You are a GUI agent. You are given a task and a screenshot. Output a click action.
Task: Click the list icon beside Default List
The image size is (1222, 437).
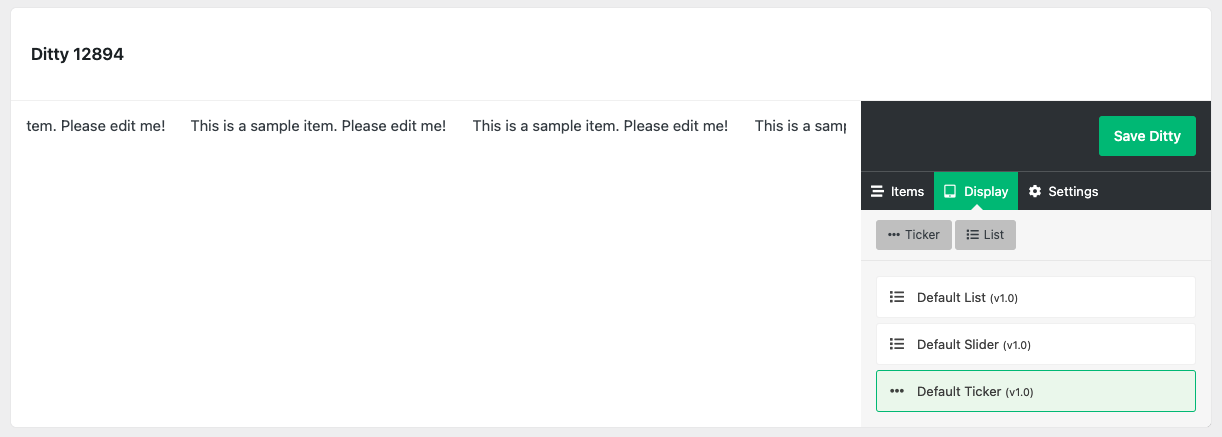[897, 297]
